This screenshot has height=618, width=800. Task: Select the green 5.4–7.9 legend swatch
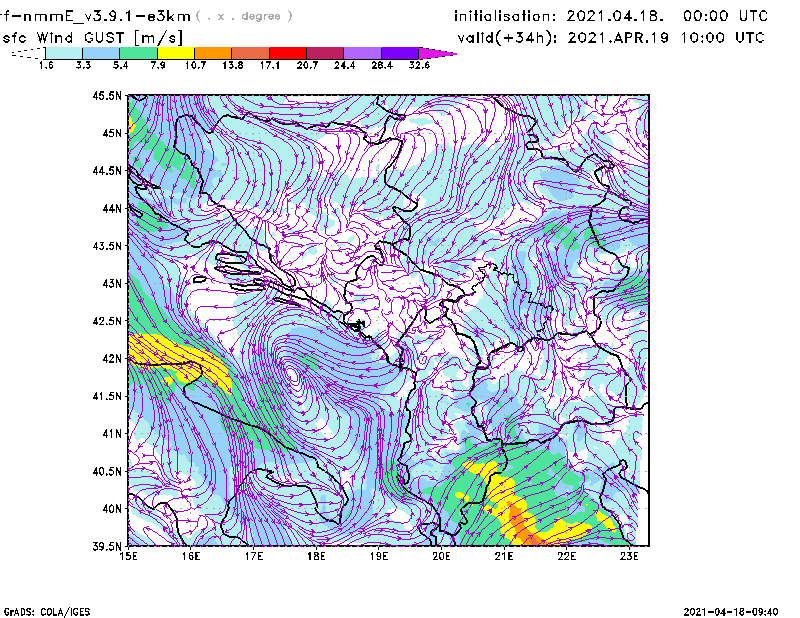(x=138, y=53)
